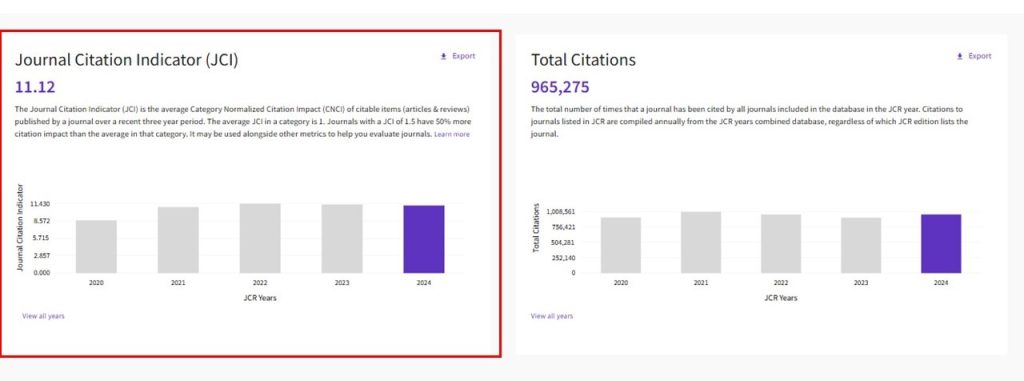The image size is (1024, 381).
Task: Open the Learn more link in JCI description
Action: point(452,134)
